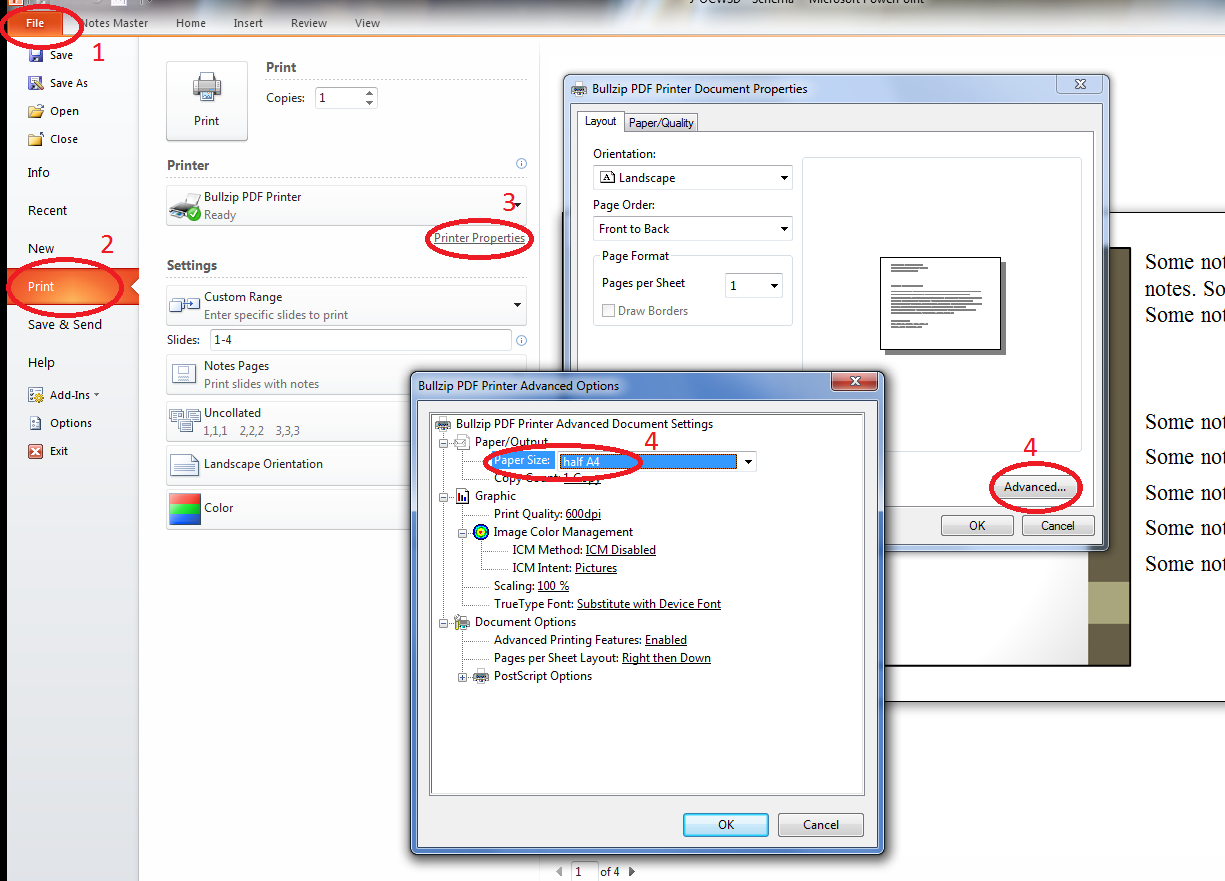Click the Slides range info icon

coord(521,340)
